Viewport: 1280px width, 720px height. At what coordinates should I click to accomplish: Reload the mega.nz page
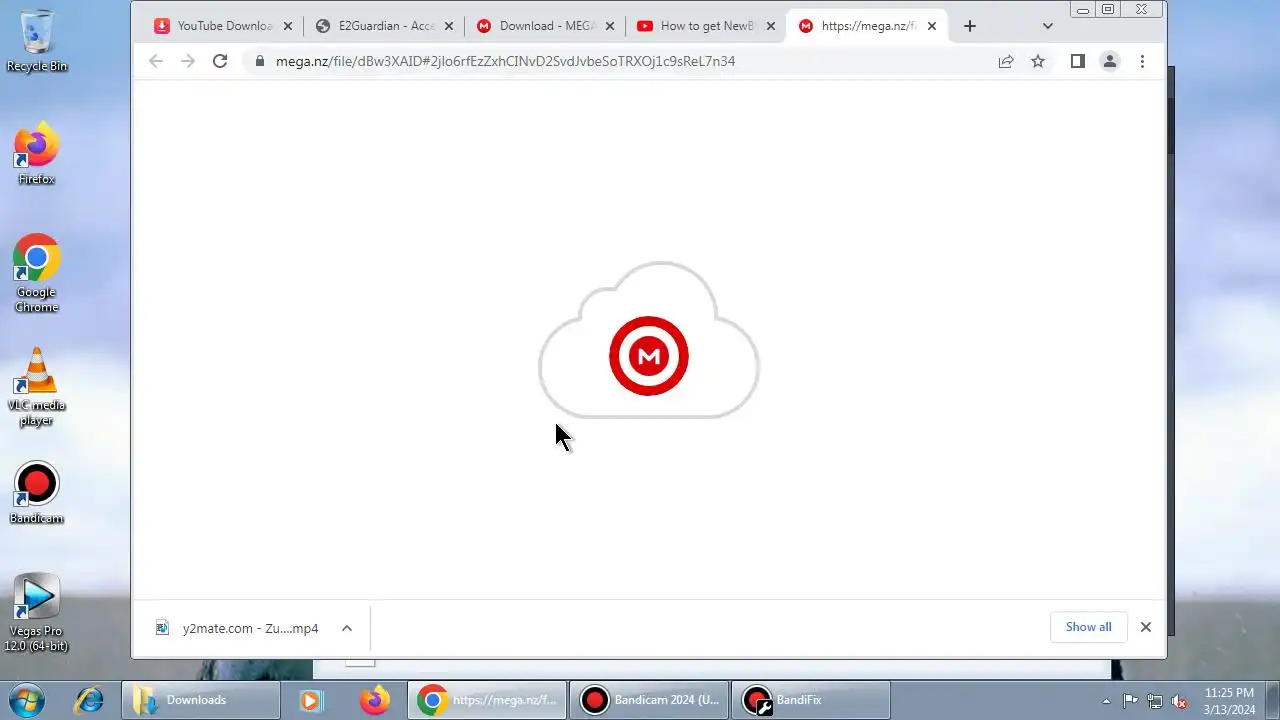220,61
